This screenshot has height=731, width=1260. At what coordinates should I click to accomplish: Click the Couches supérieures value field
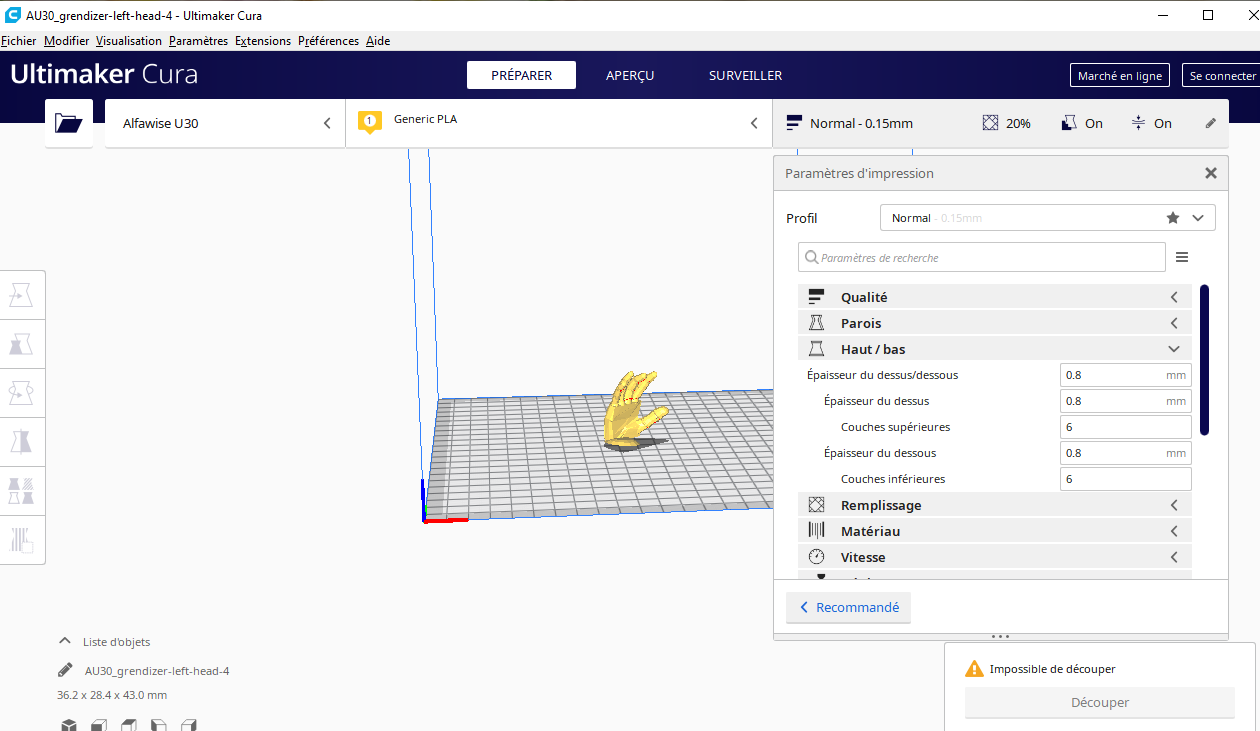1126,427
